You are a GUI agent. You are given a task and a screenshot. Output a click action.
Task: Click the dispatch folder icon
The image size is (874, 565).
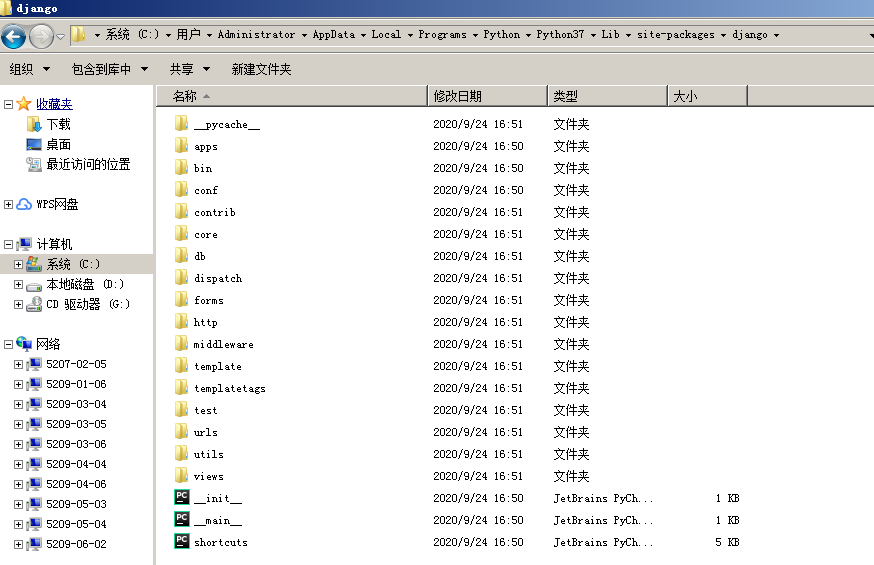(181, 278)
